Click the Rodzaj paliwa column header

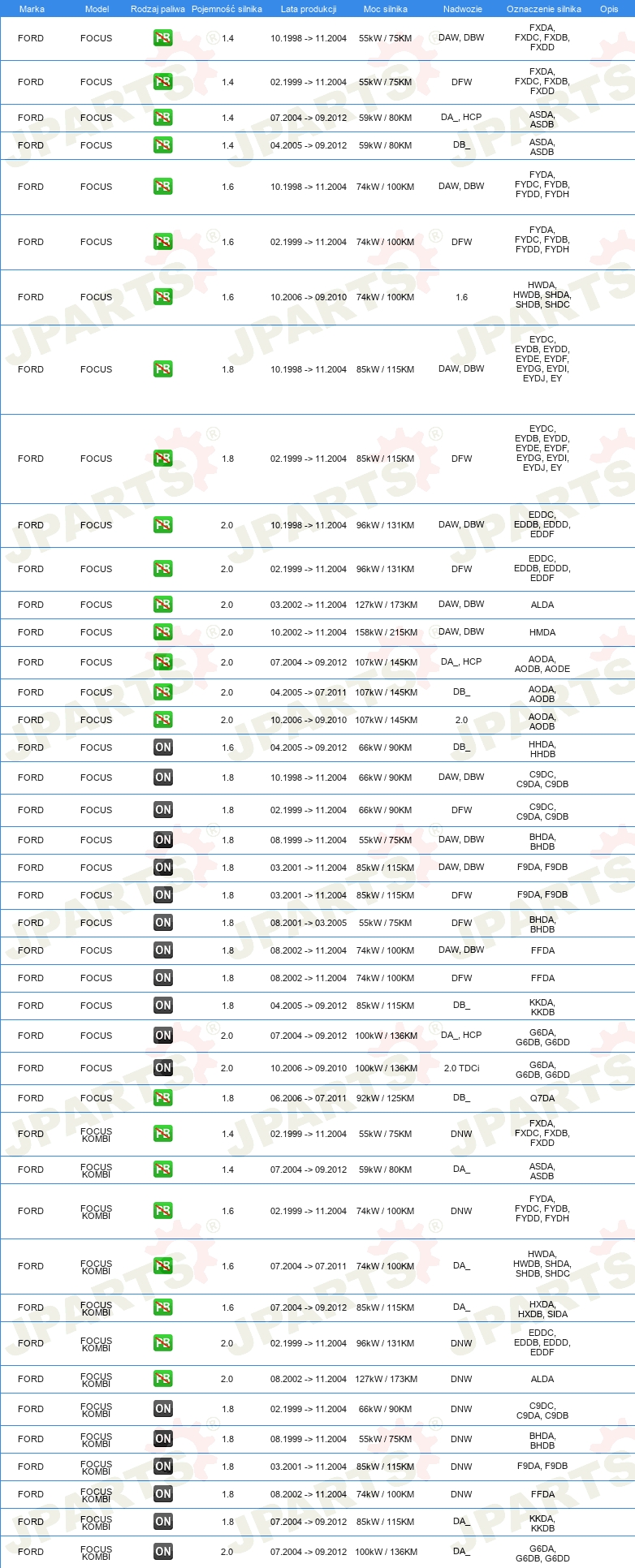[x=158, y=9]
